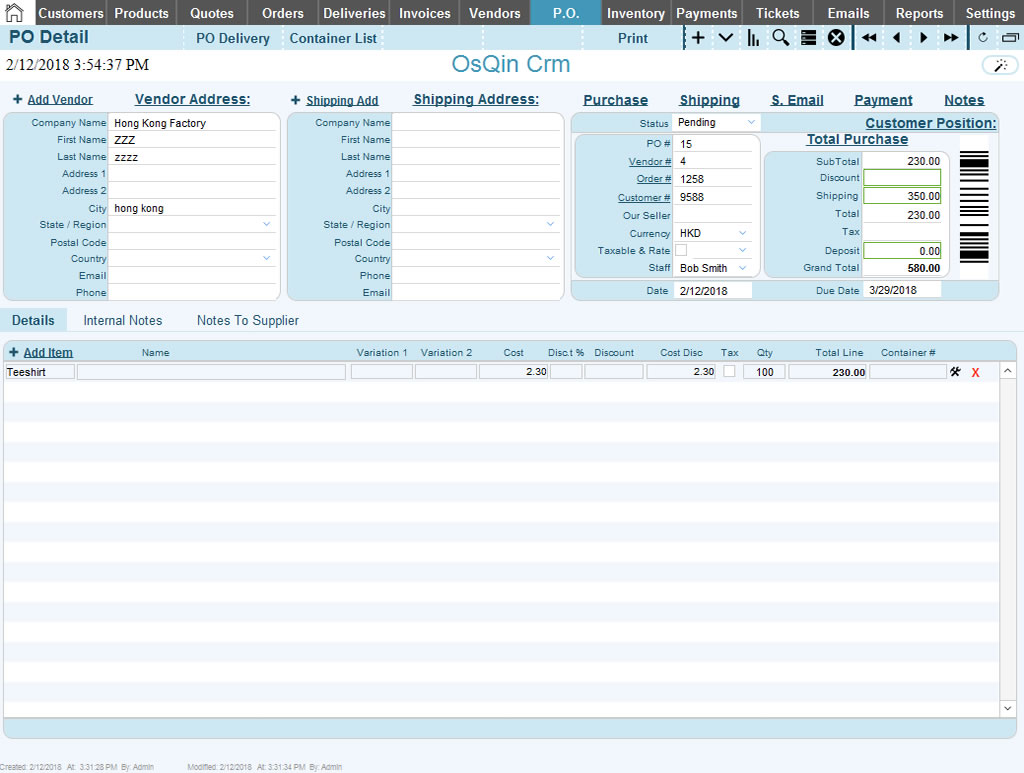Open the Staff dropdown showing Bob Smith
Viewport: 1024px width, 773px height.
(743, 268)
